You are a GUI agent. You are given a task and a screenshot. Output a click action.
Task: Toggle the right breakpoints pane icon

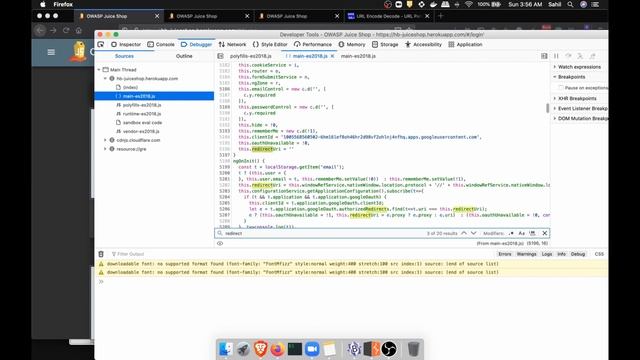point(544,56)
